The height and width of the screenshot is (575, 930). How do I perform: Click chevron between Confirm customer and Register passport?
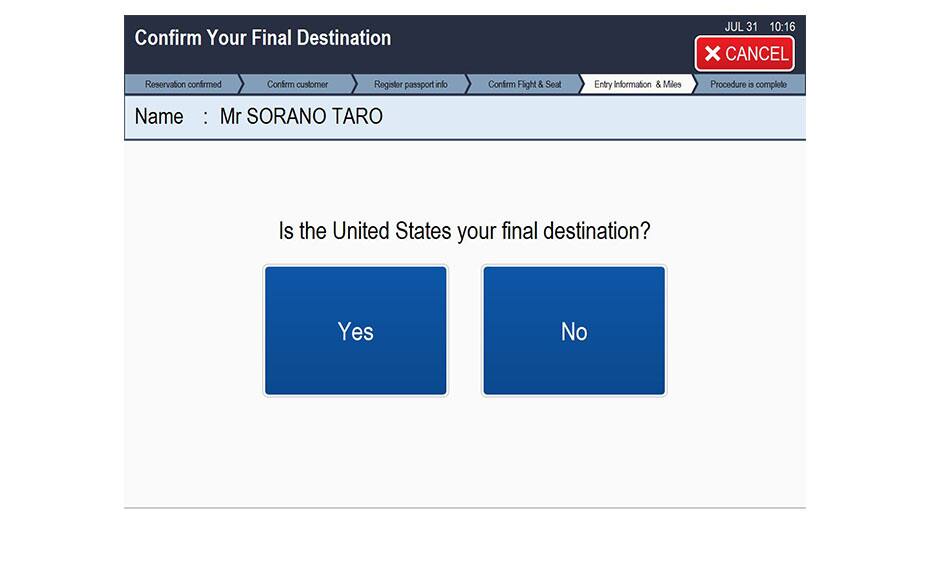click(353, 85)
